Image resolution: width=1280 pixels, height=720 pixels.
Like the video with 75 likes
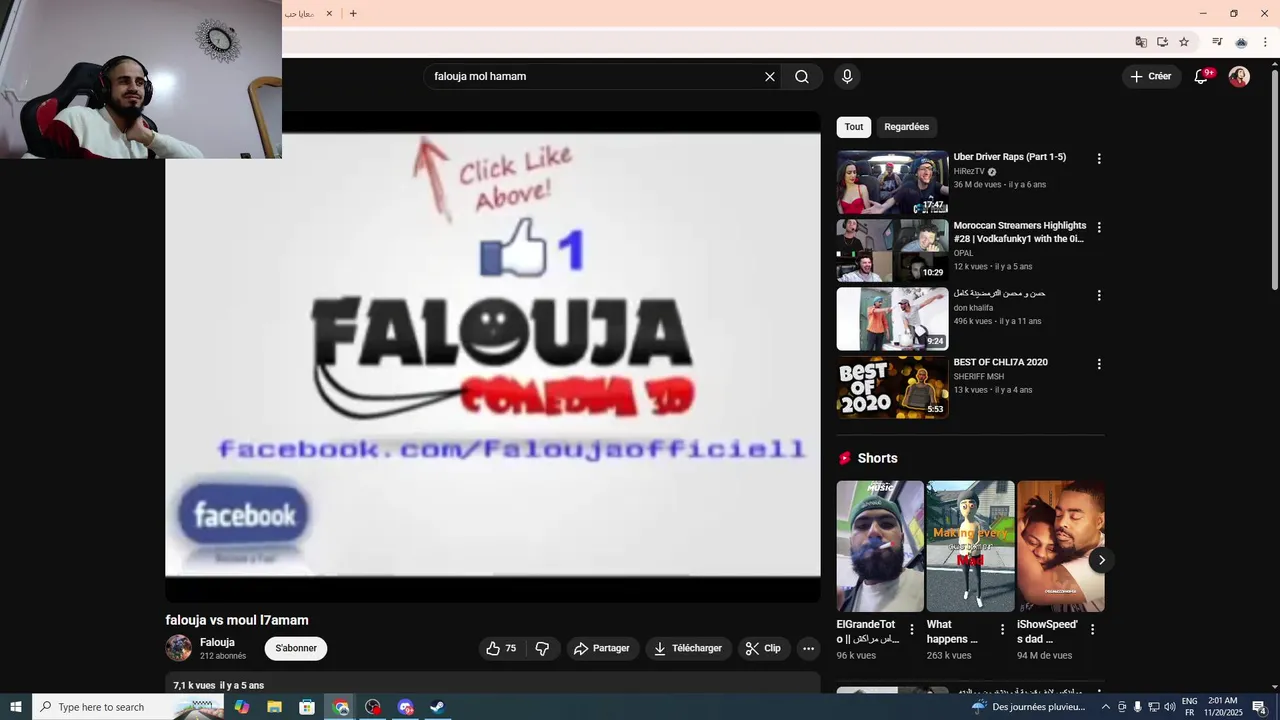[x=501, y=648]
